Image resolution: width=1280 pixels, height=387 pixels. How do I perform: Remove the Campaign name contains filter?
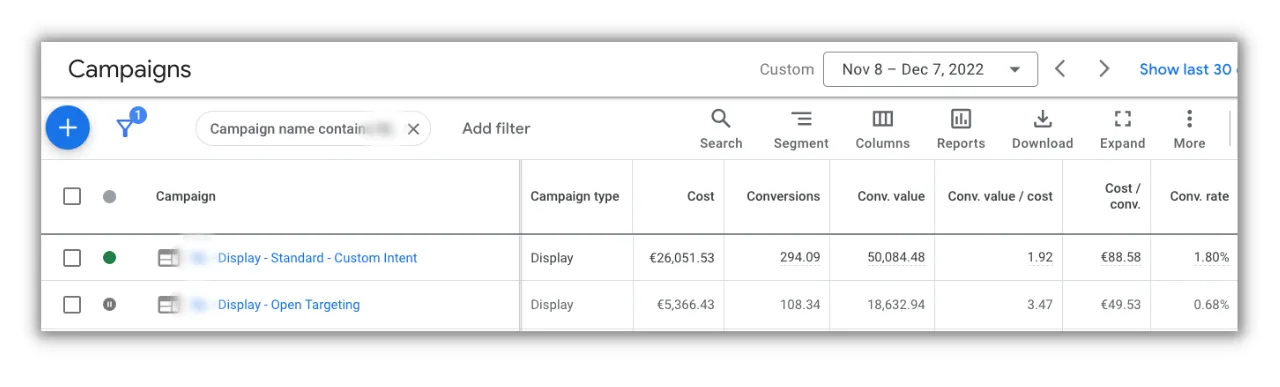point(412,129)
